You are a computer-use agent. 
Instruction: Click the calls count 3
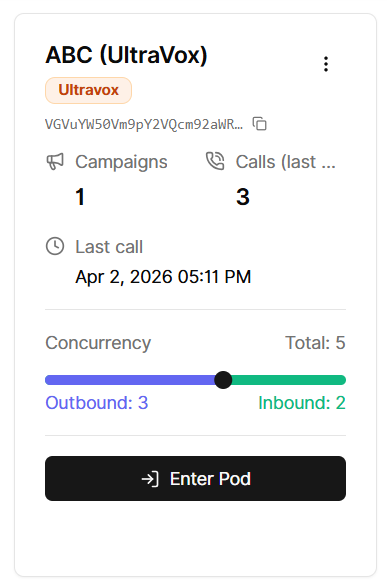click(x=243, y=197)
